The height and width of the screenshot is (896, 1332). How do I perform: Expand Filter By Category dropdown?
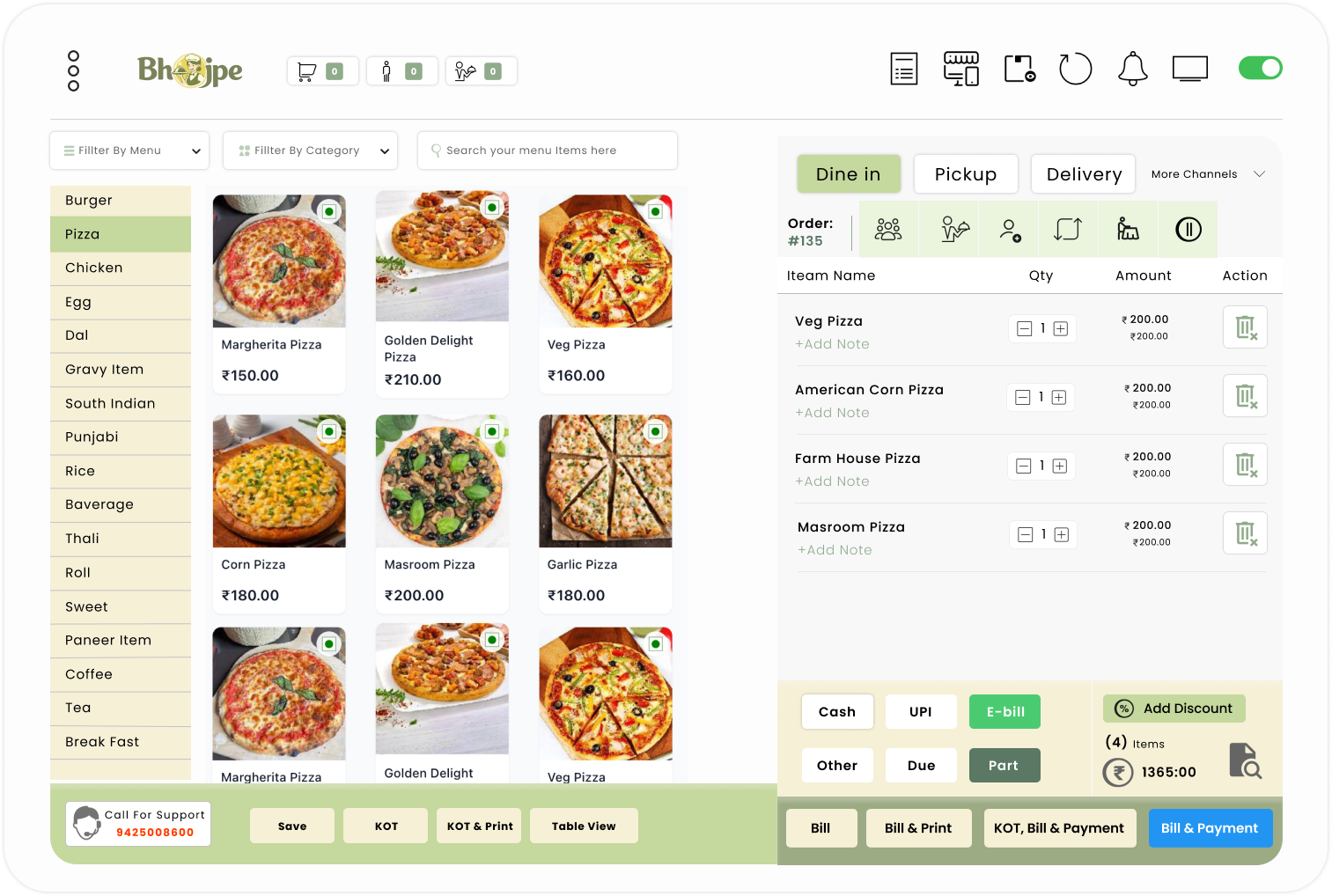310,151
